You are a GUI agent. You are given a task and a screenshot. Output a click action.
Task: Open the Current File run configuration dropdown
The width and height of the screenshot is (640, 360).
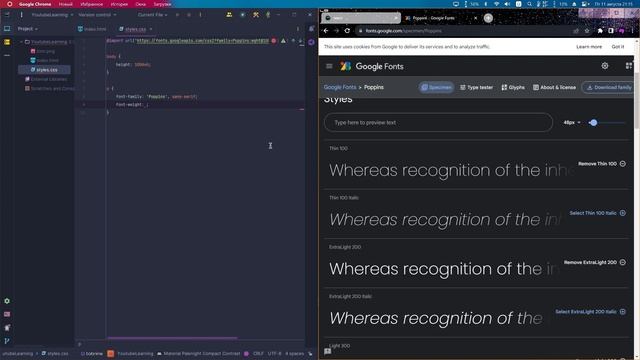[152, 15]
